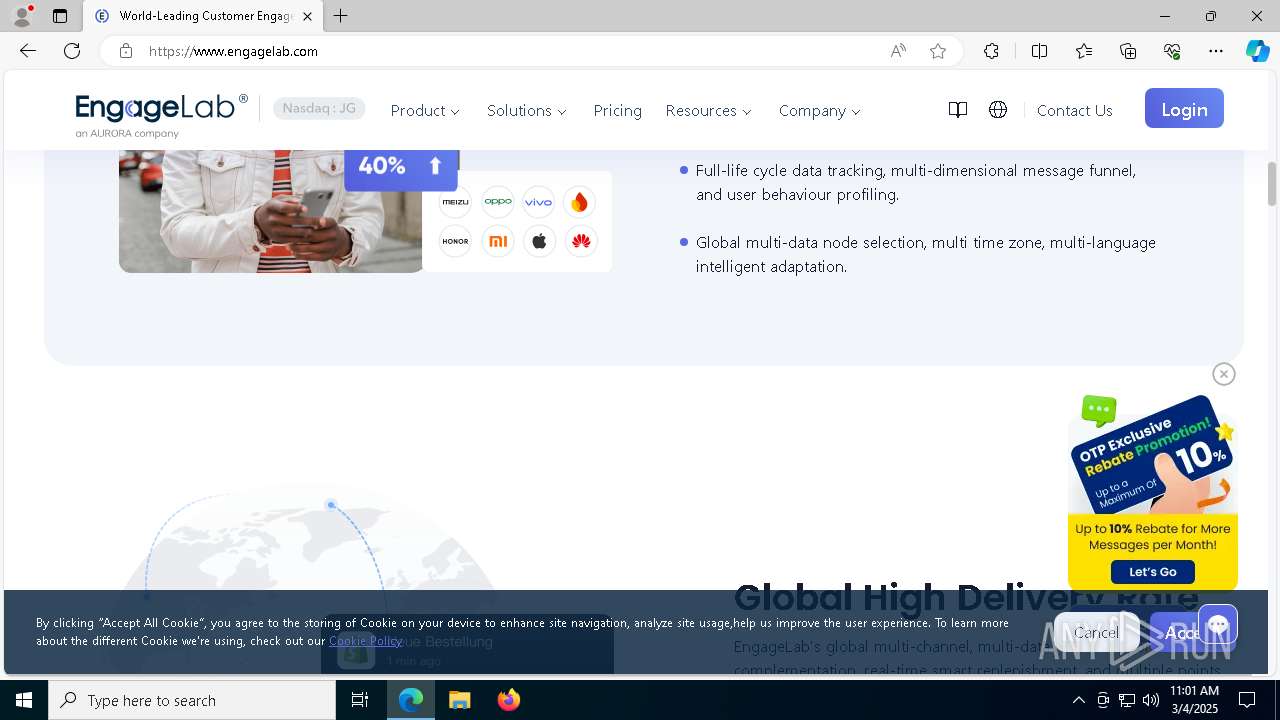1280x720 pixels.
Task: Activate Read aloud in address bar
Action: click(898, 51)
